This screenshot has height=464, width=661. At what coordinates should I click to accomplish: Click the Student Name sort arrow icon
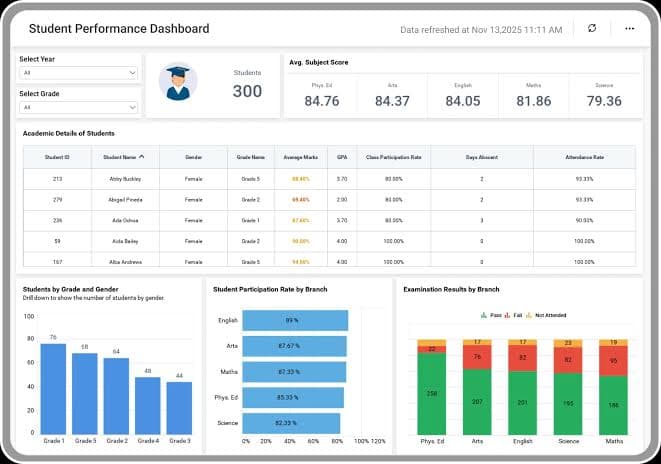click(142, 157)
